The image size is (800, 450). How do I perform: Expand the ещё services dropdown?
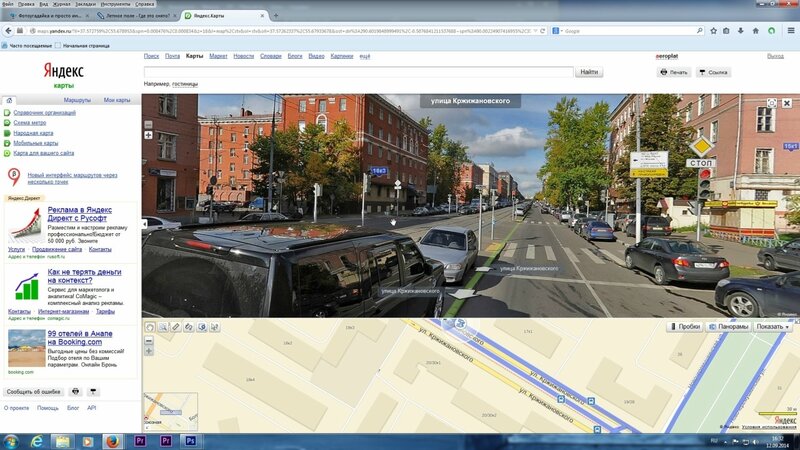click(365, 56)
